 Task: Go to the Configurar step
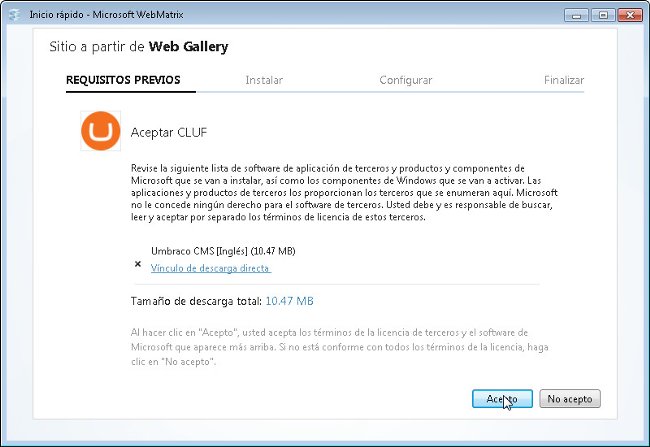pyautogui.click(x=405, y=80)
